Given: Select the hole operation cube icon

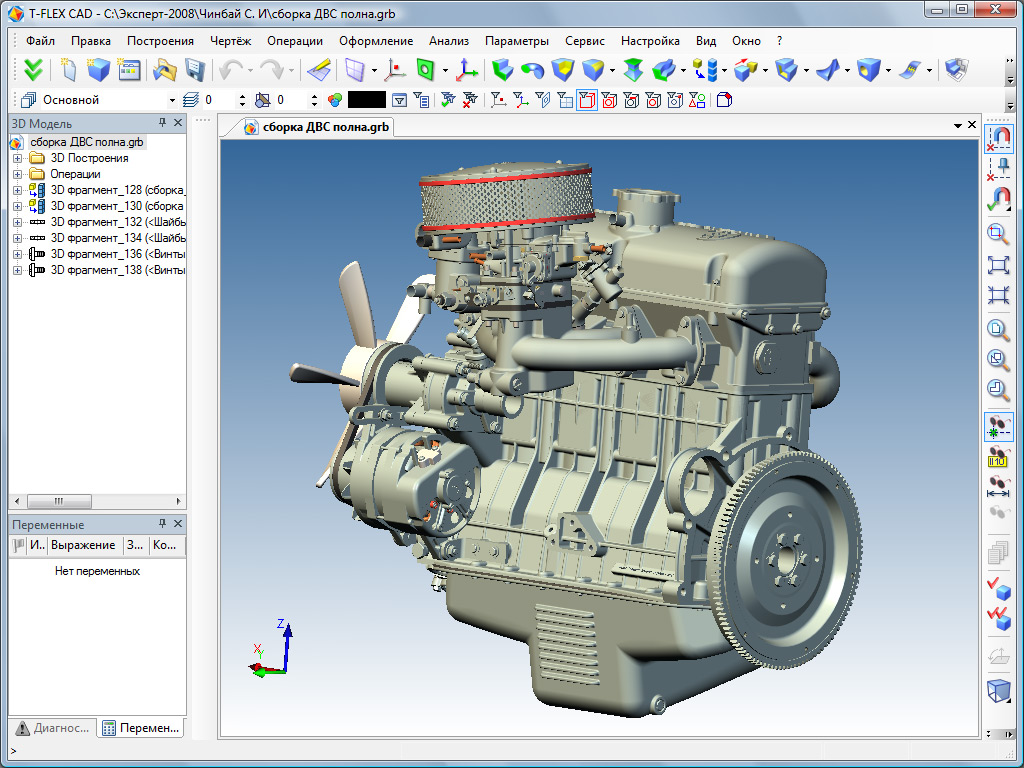Looking at the screenshot, I should click(x=869, y=69).
